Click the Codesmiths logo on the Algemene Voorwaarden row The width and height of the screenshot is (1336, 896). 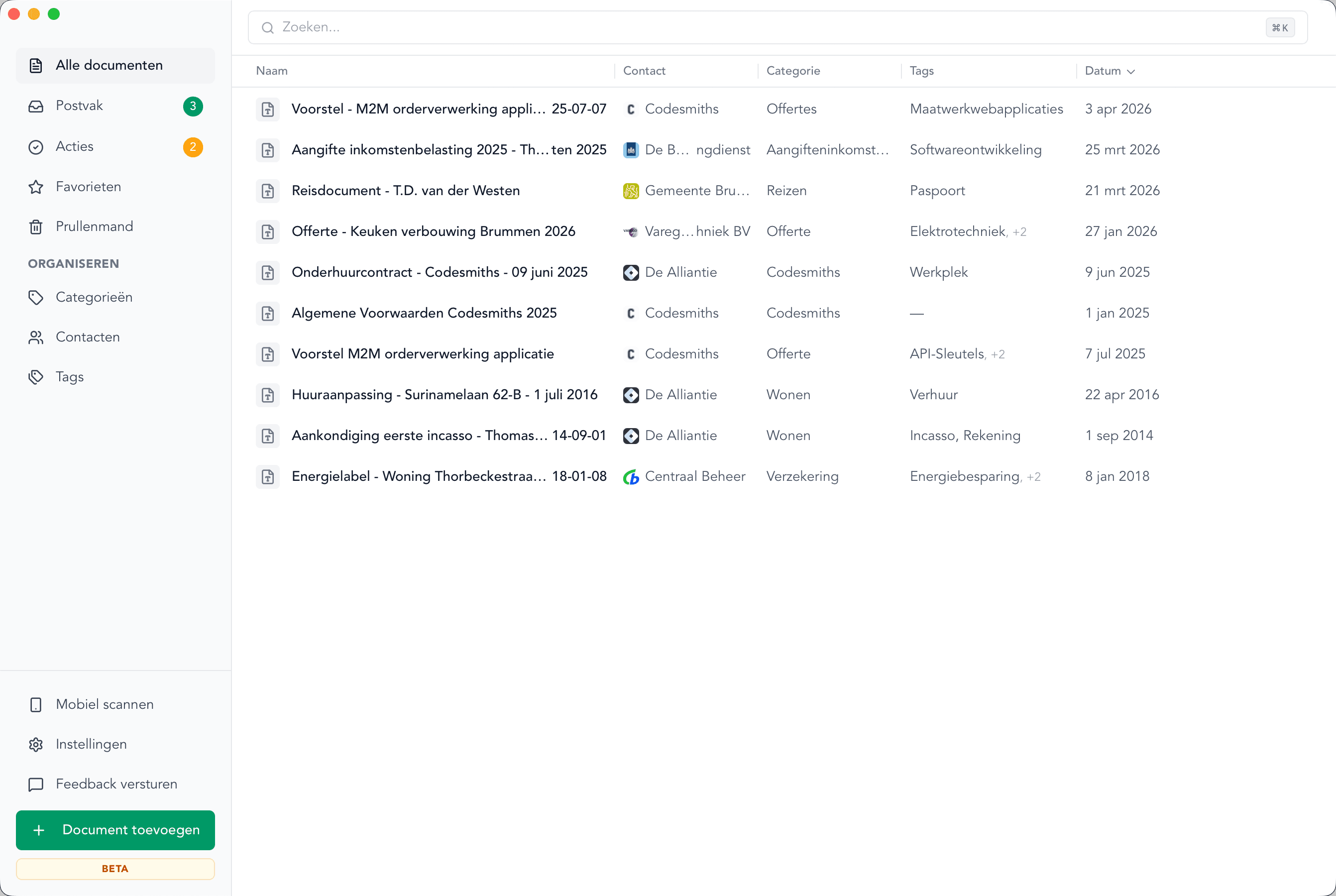(x=631, y=313)
